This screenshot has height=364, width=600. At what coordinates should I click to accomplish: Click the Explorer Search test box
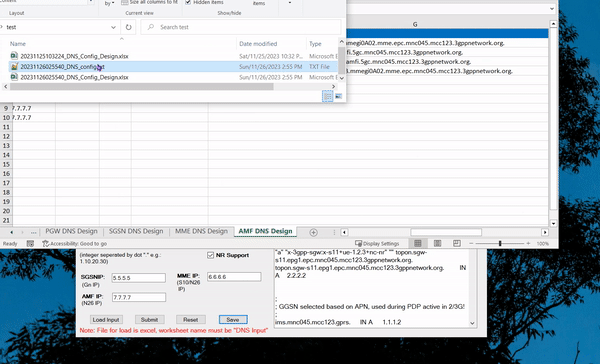click(x=241, y=27)
